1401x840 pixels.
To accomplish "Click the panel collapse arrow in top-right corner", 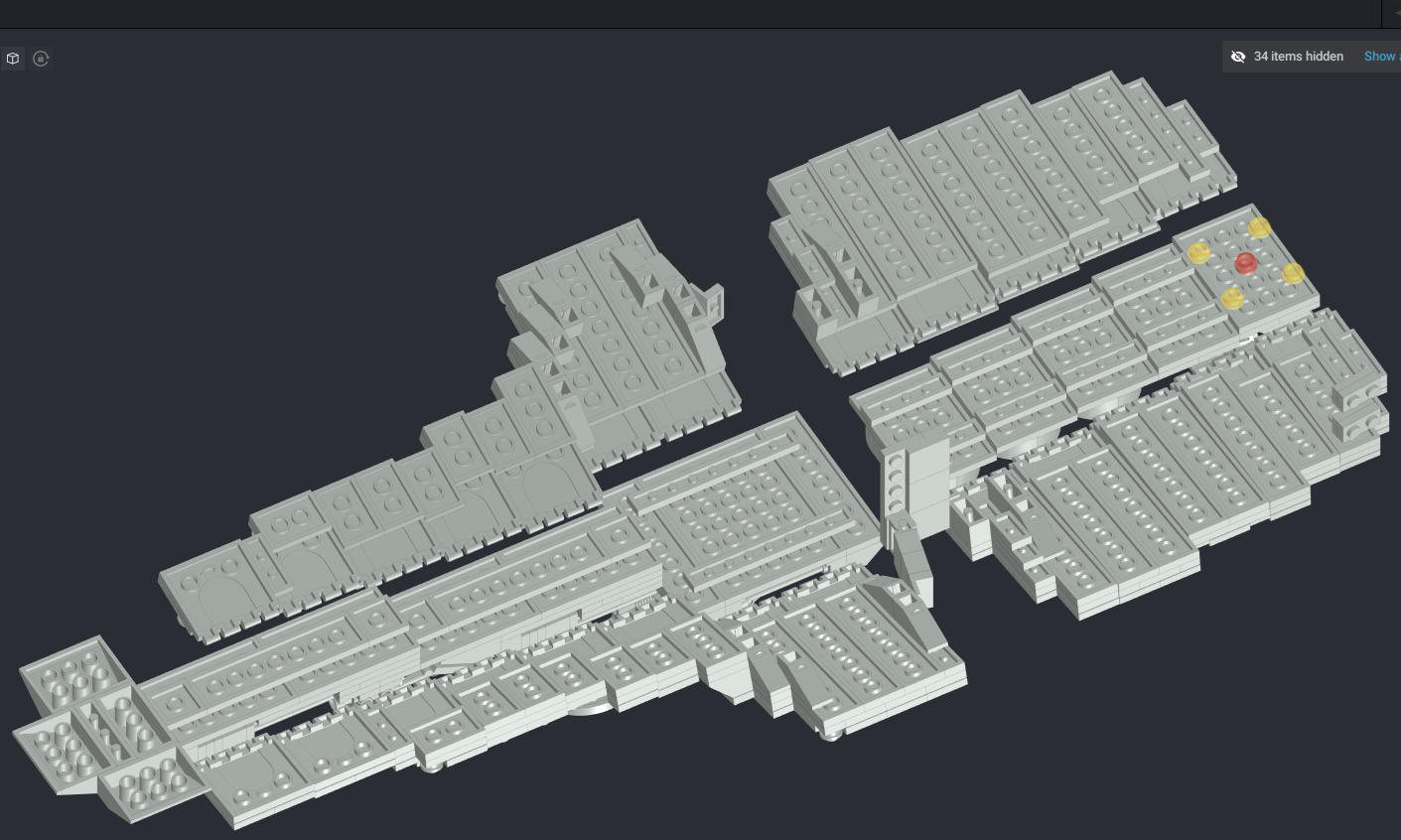I will tap(1395, 13).
